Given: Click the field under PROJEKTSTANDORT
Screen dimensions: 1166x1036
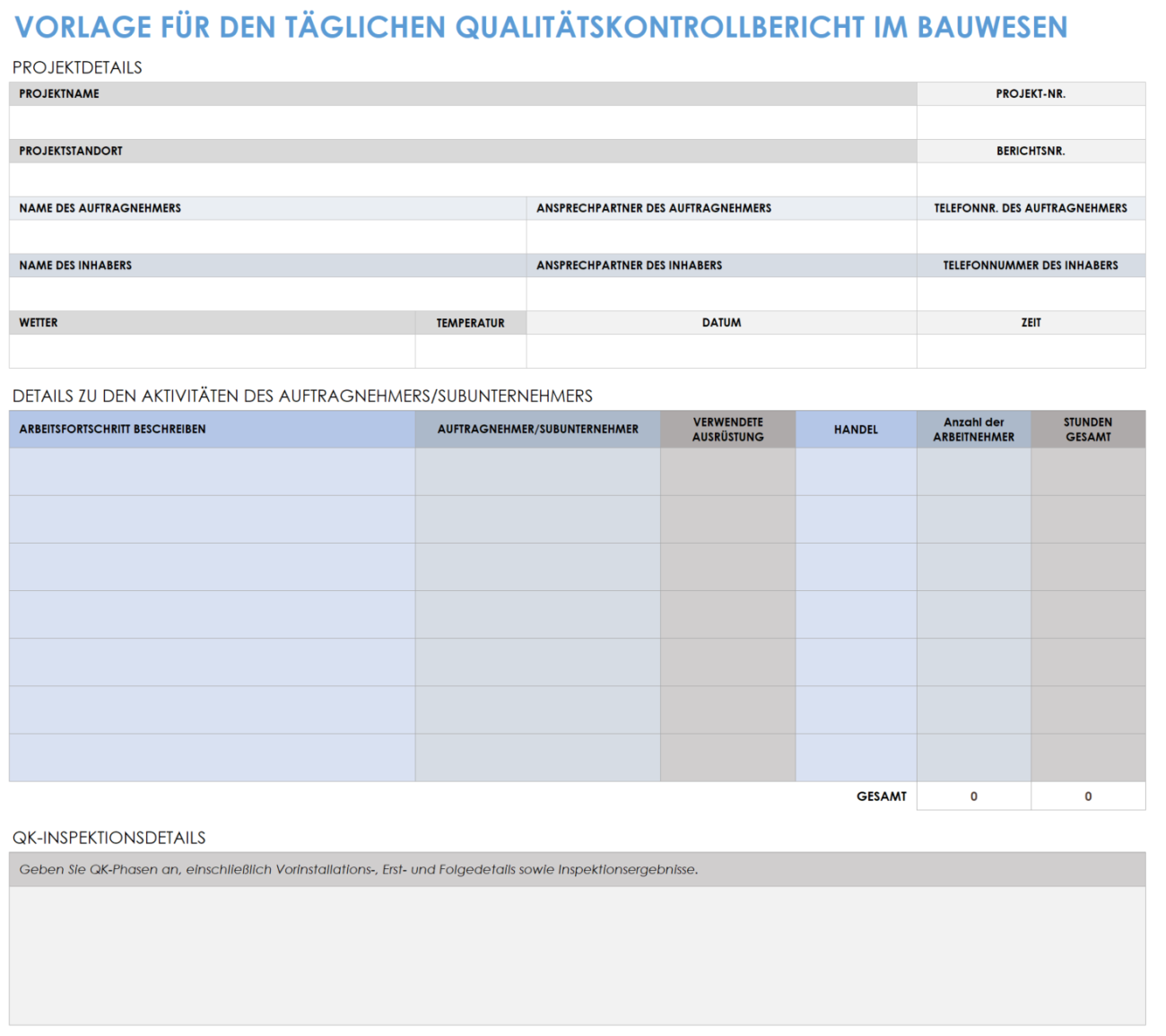Looking at the screenshot, I should click(x=463, y=179).
